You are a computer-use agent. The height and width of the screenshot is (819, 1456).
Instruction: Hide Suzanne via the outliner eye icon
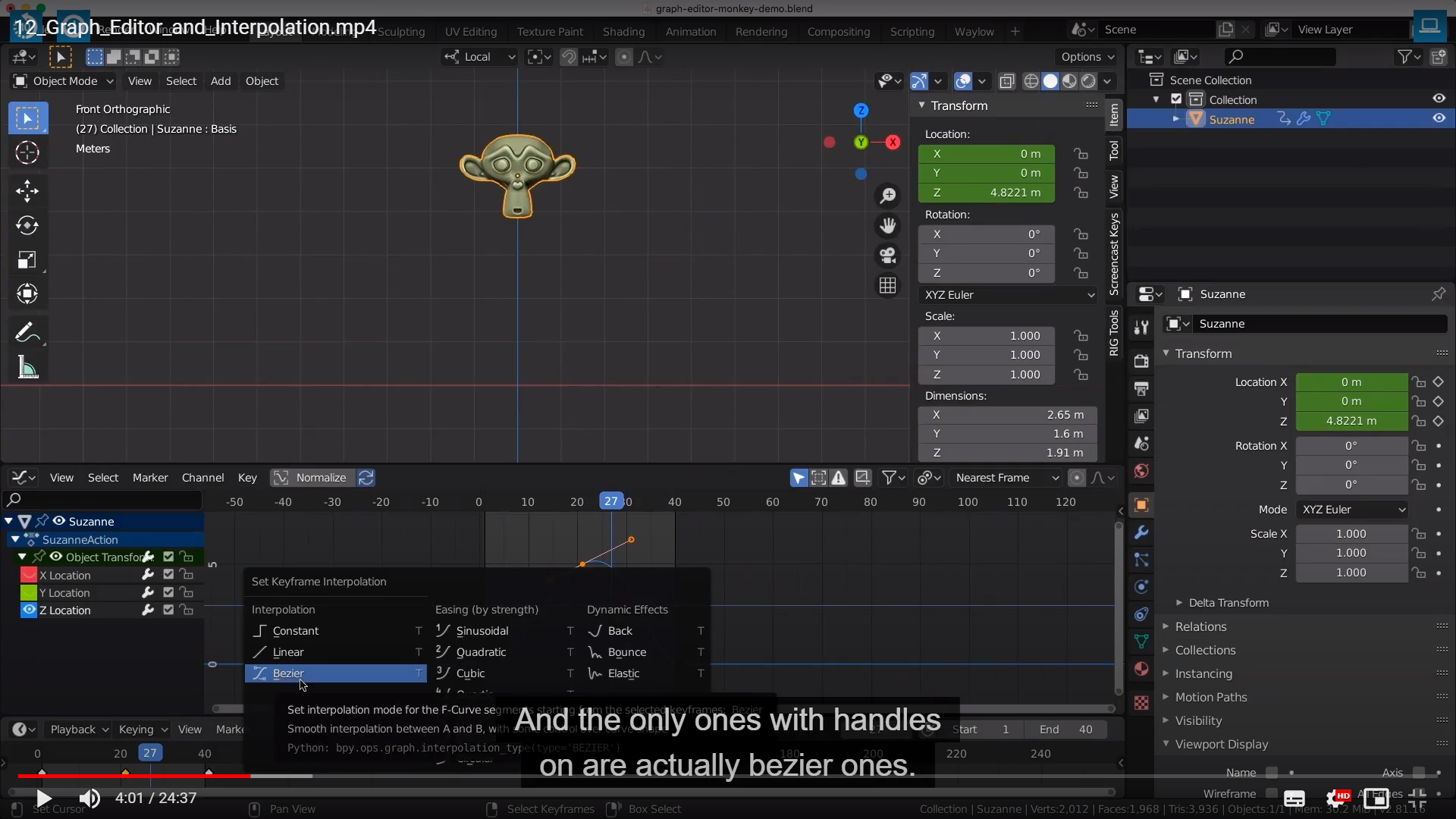(1439, 118)
